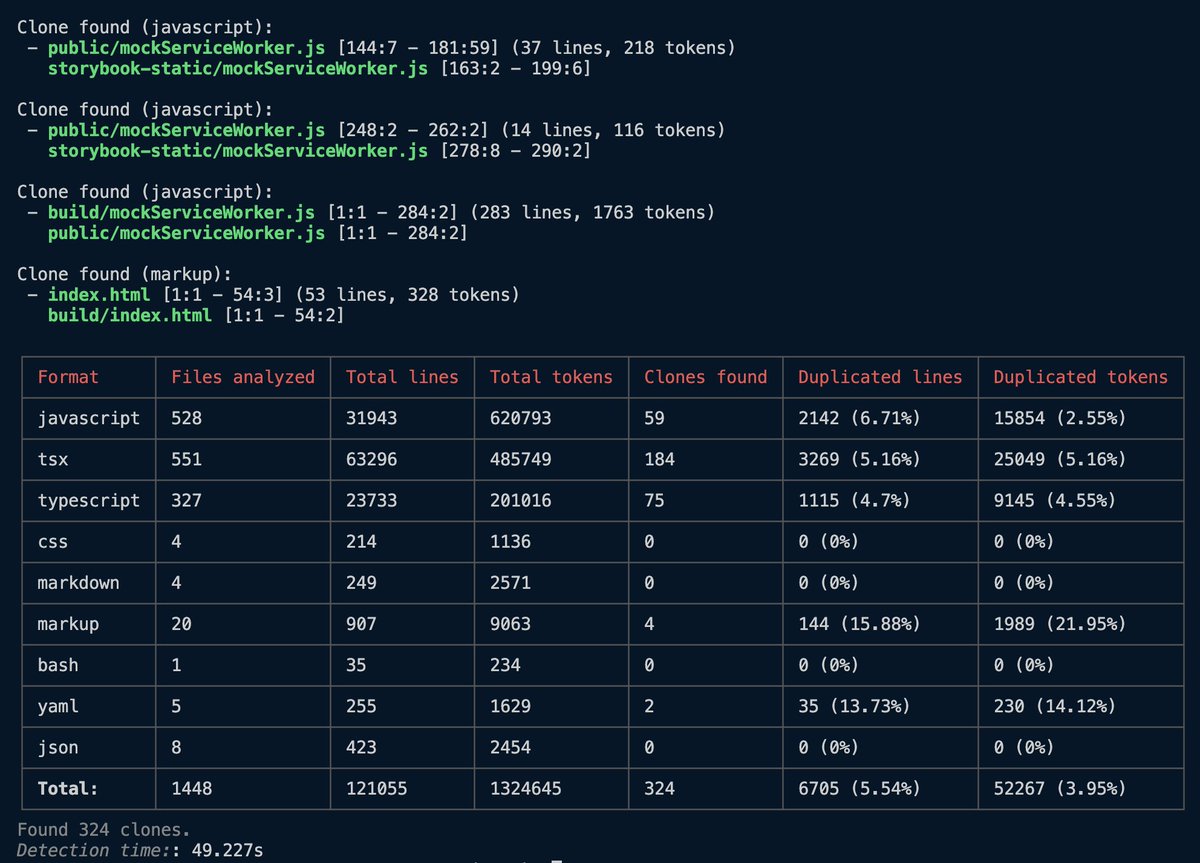Click duplicated tokens value 15854 (2.55%)
Image resolution: width=1200 pixels, height=863 pixels.
pyautogui.click(x=1060, y=418)
